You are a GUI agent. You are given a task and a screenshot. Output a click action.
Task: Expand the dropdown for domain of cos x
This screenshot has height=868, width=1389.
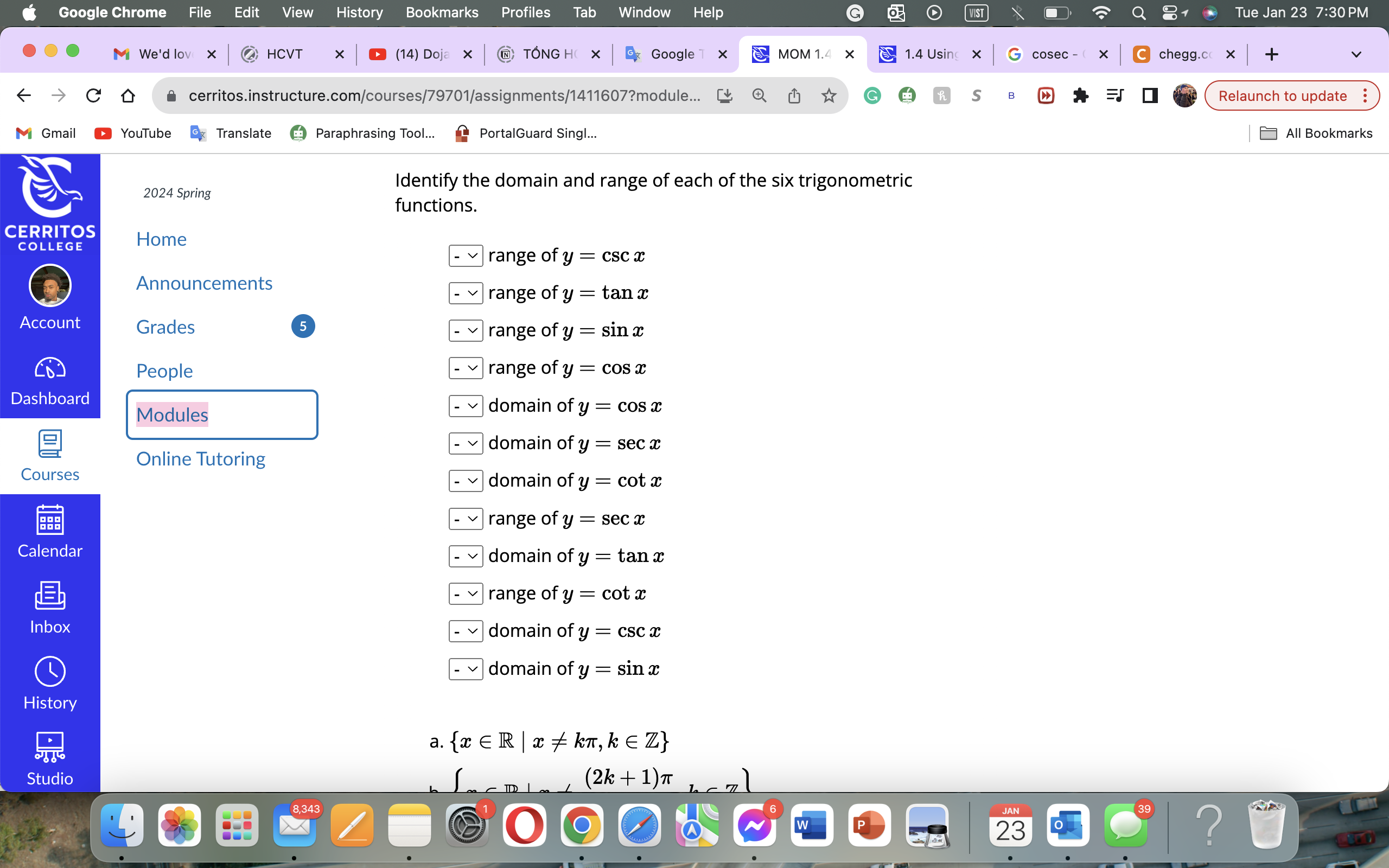pos(463,404)
